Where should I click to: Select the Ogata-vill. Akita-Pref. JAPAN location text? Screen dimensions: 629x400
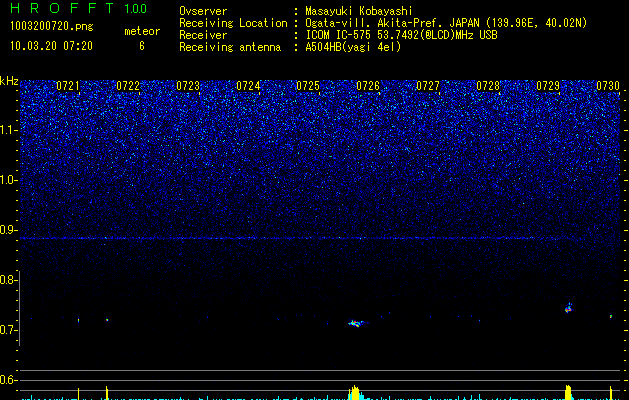(x=446, y=23)
